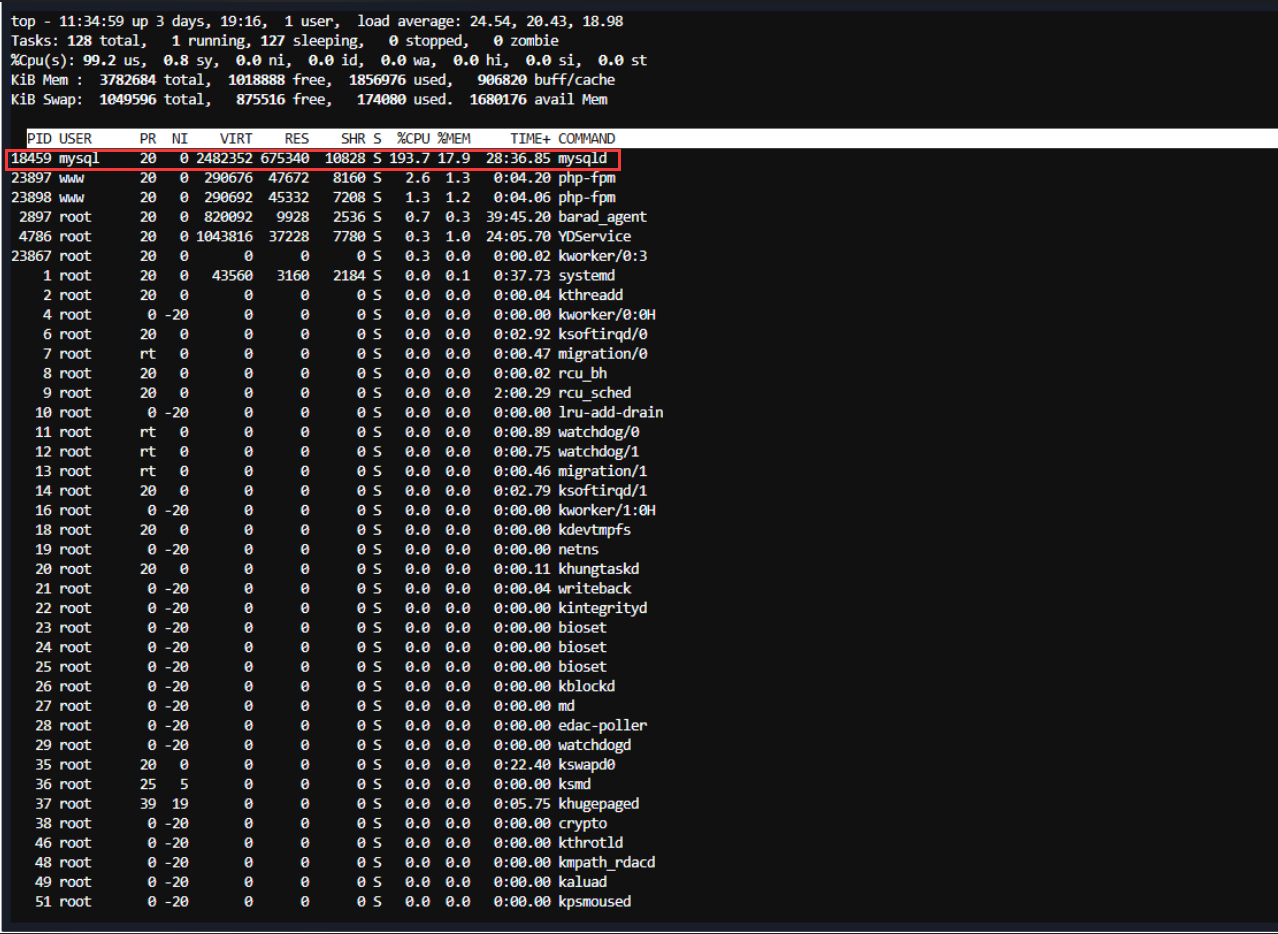Select the rcu_sched process name
This screenshot has height=934, width=1278.
tap(594, 393)
